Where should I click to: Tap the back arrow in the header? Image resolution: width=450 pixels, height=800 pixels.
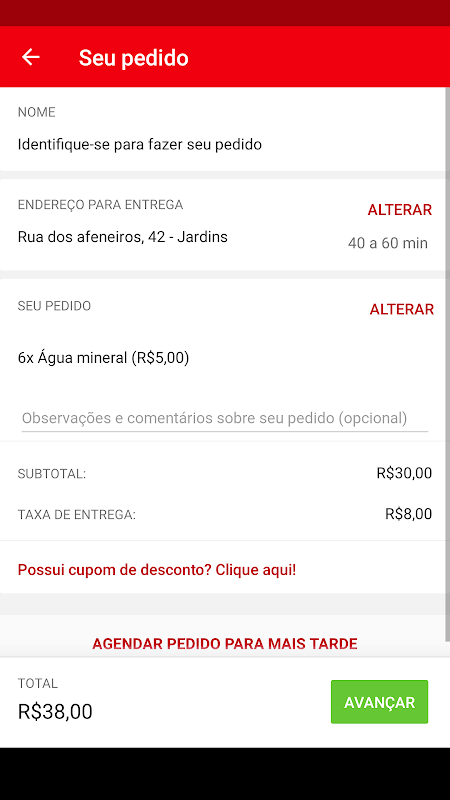point(31,57)
